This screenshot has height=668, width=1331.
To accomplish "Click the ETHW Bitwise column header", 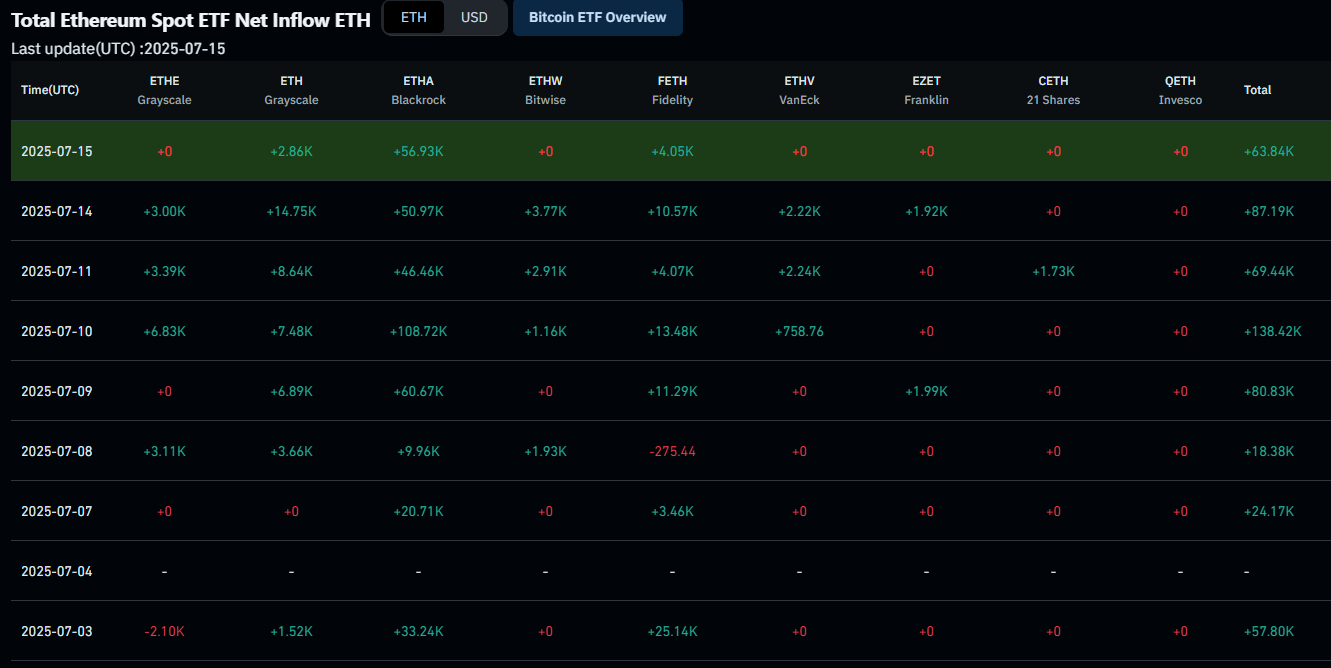I will (x=545, y=90).
